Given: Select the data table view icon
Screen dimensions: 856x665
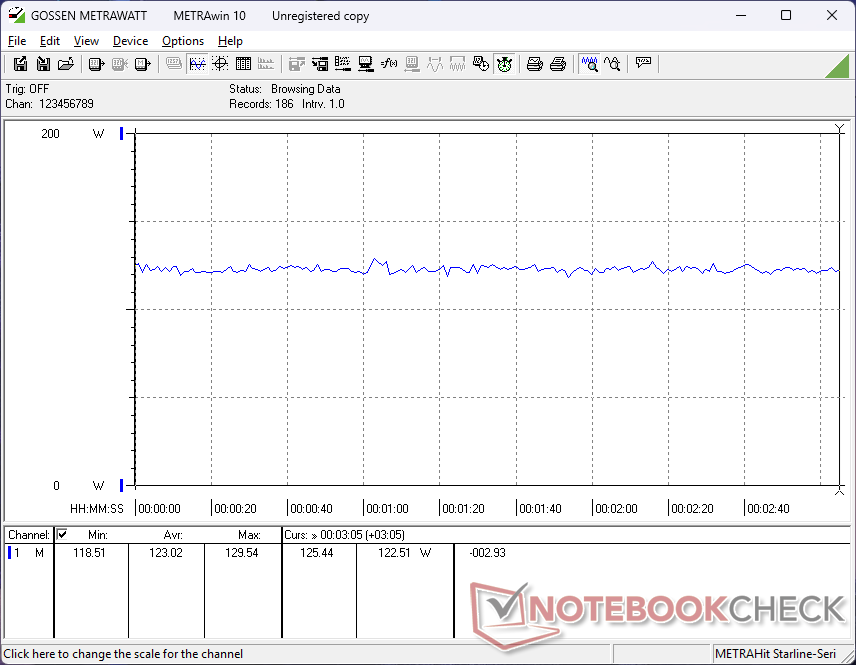Looking at the screenshot, I should point(243,64).
